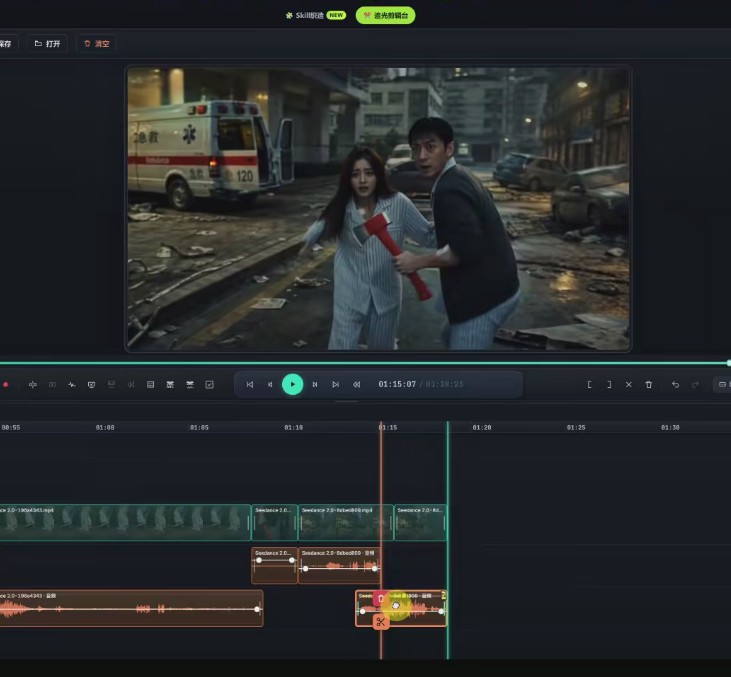Select the short Seedance 2.0... audio clip
731x677 pixels.
pos(275,565)
